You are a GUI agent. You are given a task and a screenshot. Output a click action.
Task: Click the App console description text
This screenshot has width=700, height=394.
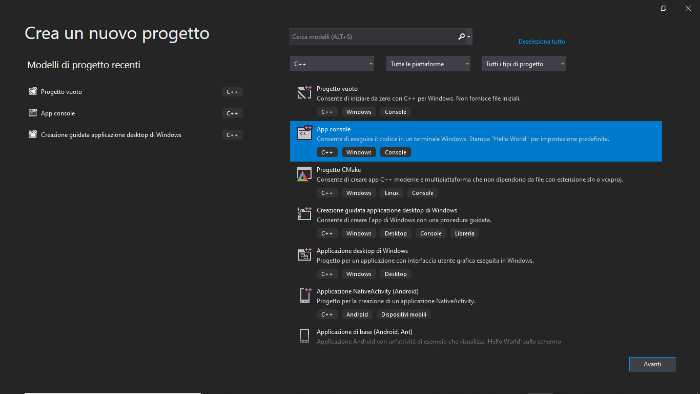[463, 139]
